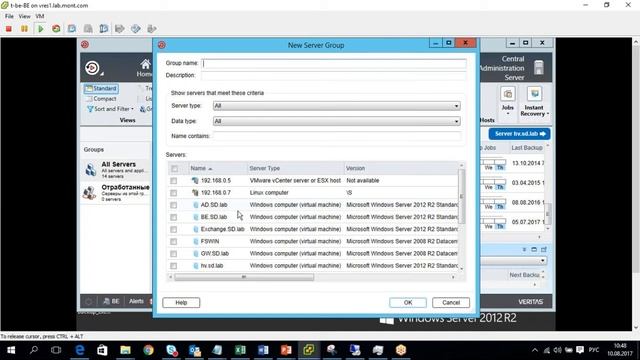Click the taskbar search magnifier icon
This screenshot has height=360, width=640.
34,350
